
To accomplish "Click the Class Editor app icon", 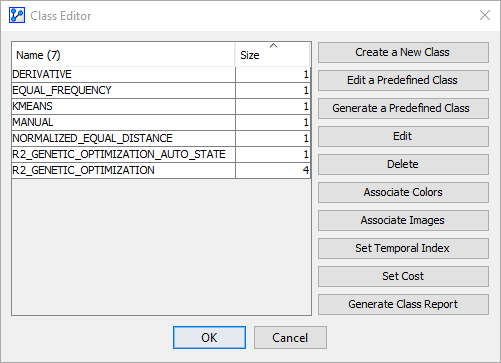I will pyautogui.click(x=17, y=15).
